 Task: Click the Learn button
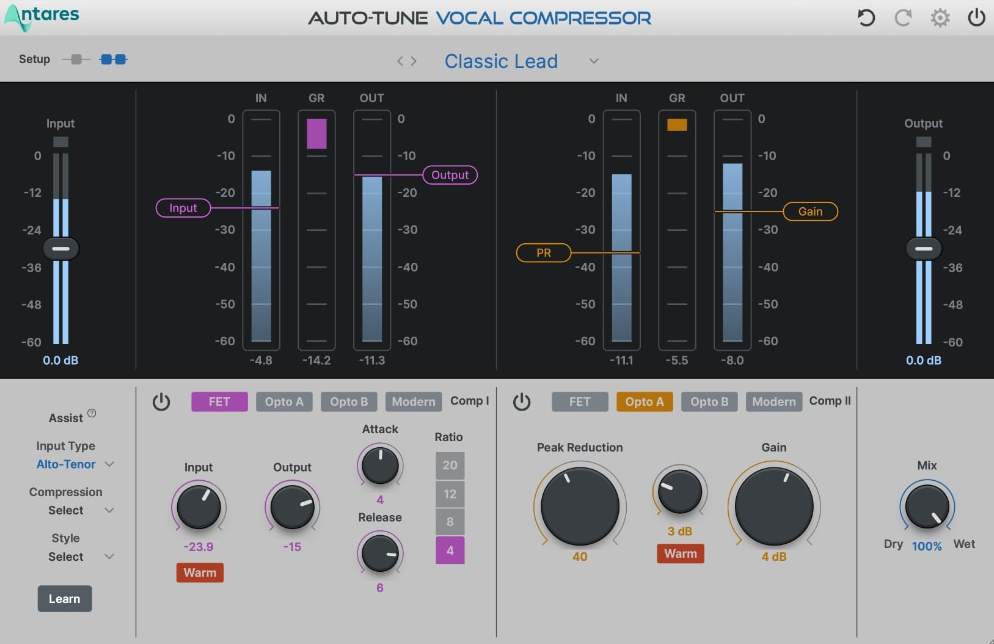(x=64, y=598)
